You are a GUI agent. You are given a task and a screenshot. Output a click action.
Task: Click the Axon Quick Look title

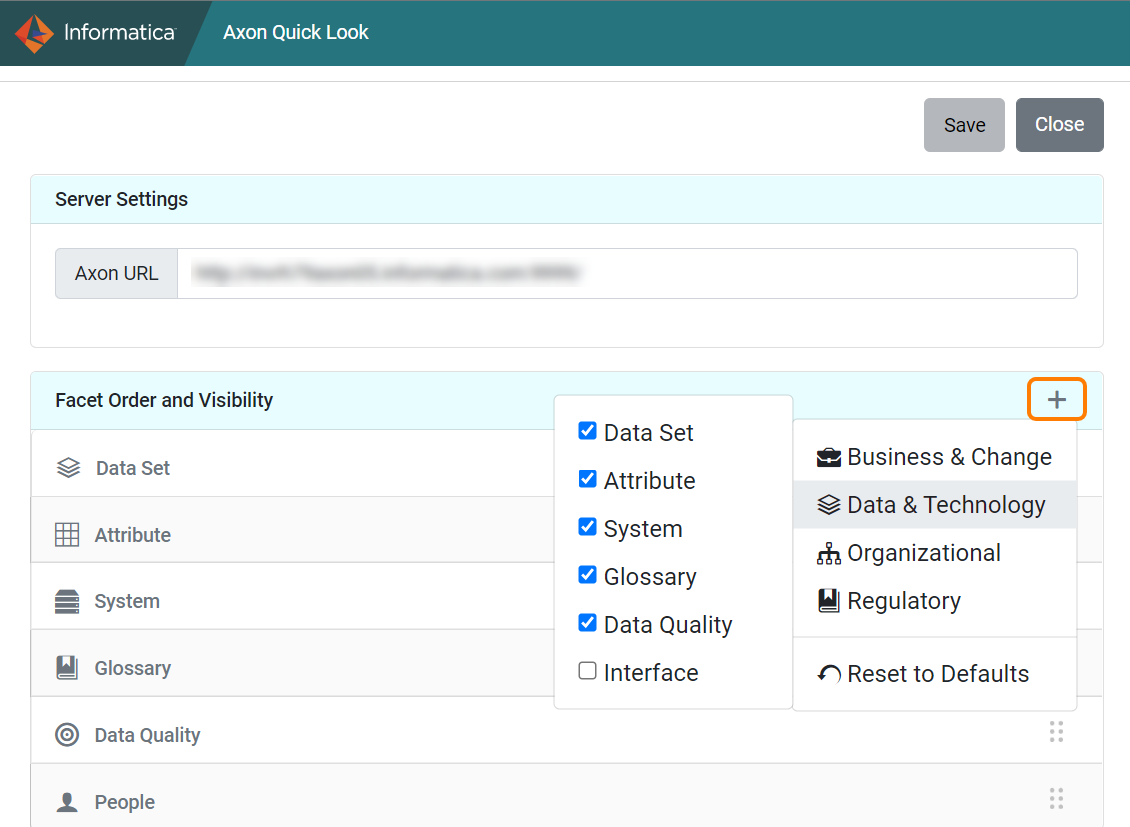click(x=295, y=32)
